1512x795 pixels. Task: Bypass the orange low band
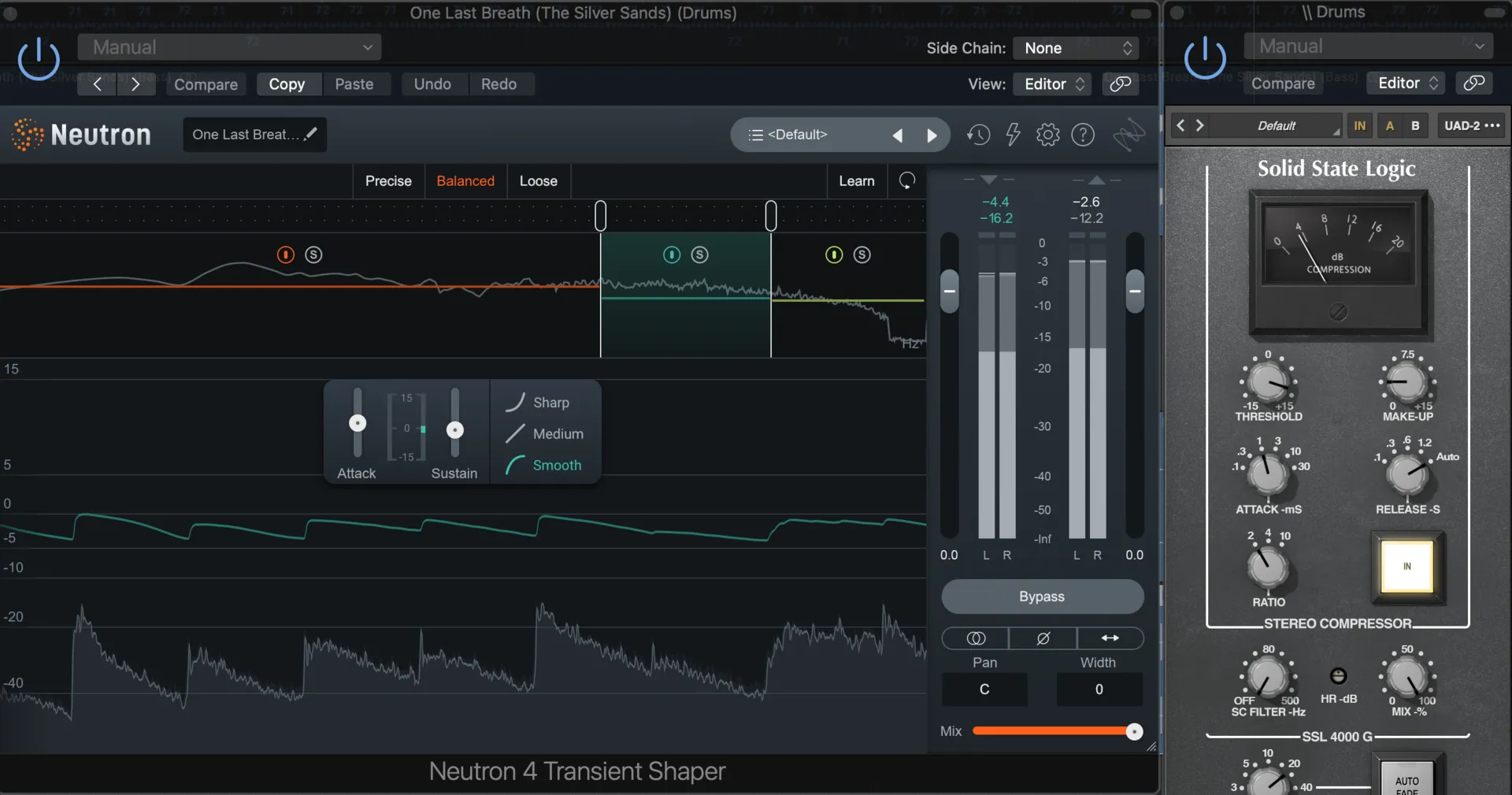286,254
